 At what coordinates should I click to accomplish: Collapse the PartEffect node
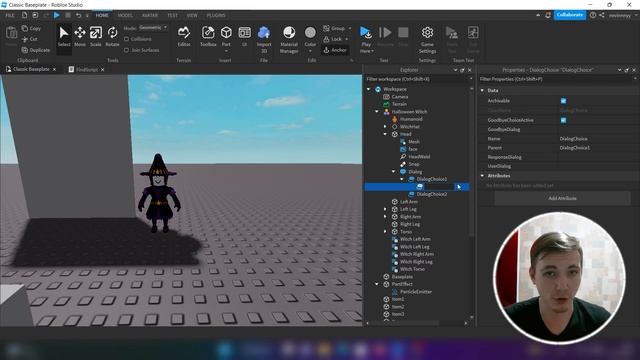(377, 284)
